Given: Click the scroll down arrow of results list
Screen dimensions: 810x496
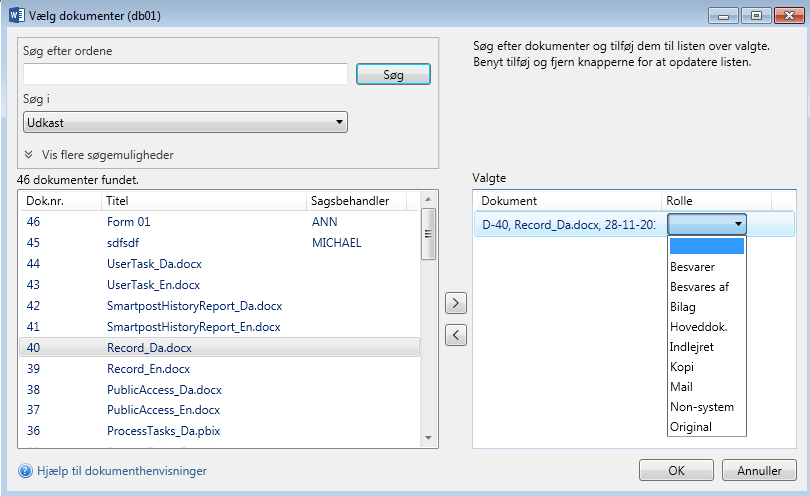Looking at the screenshot, I should click(x=428, y=438).
